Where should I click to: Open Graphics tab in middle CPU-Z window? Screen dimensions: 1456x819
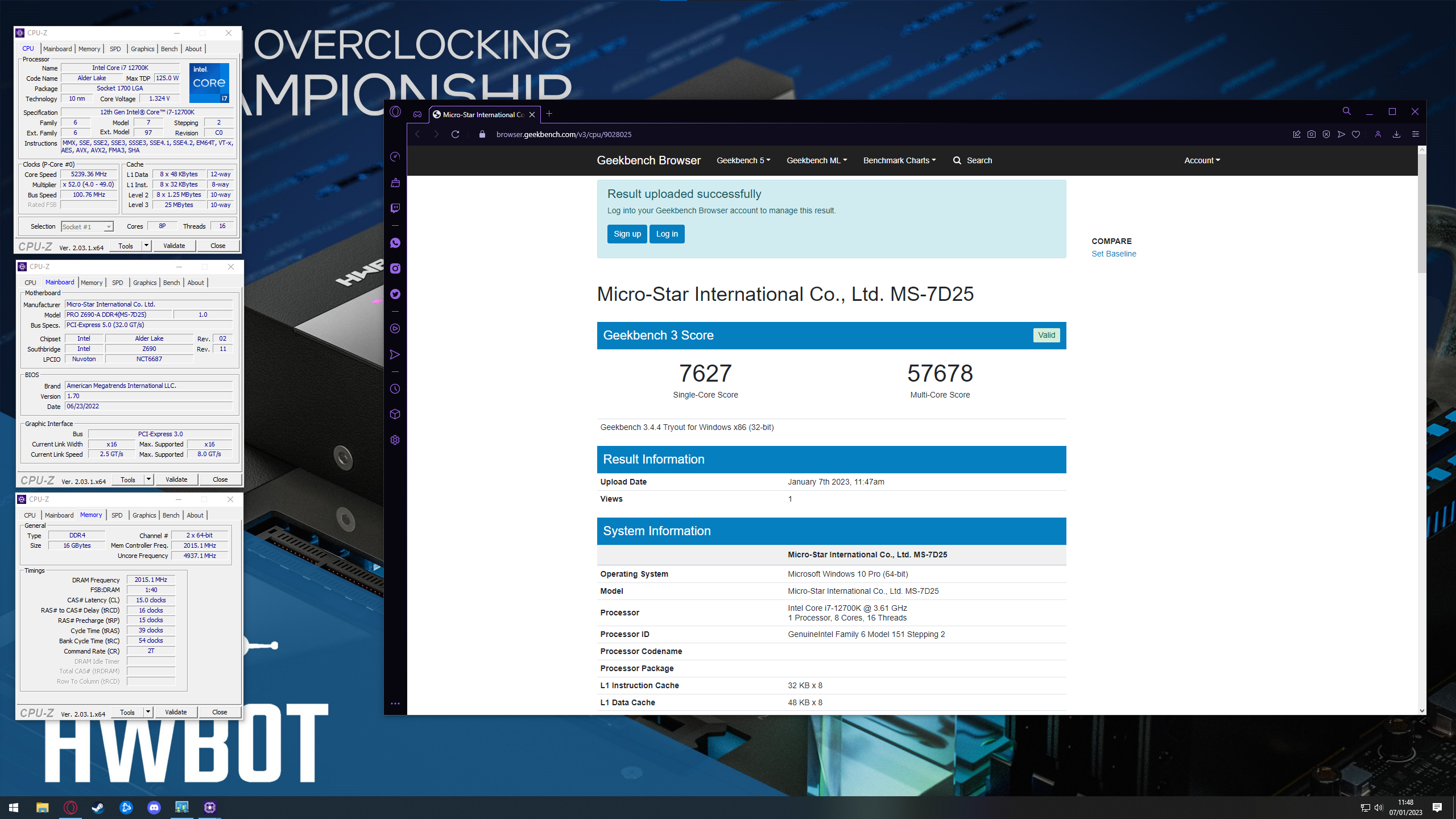click(x=145, y=283)
